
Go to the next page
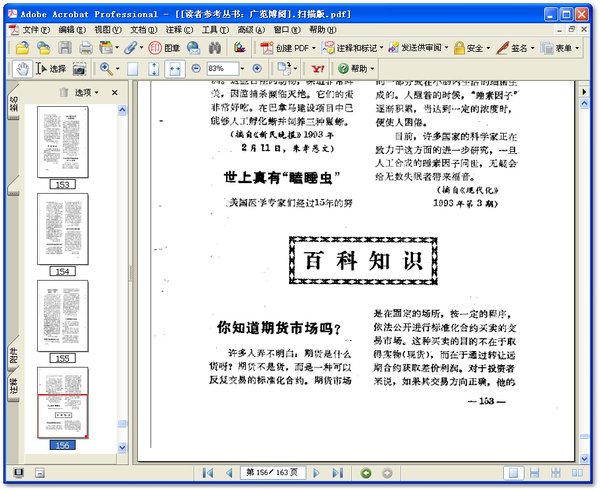click(316, 473)
